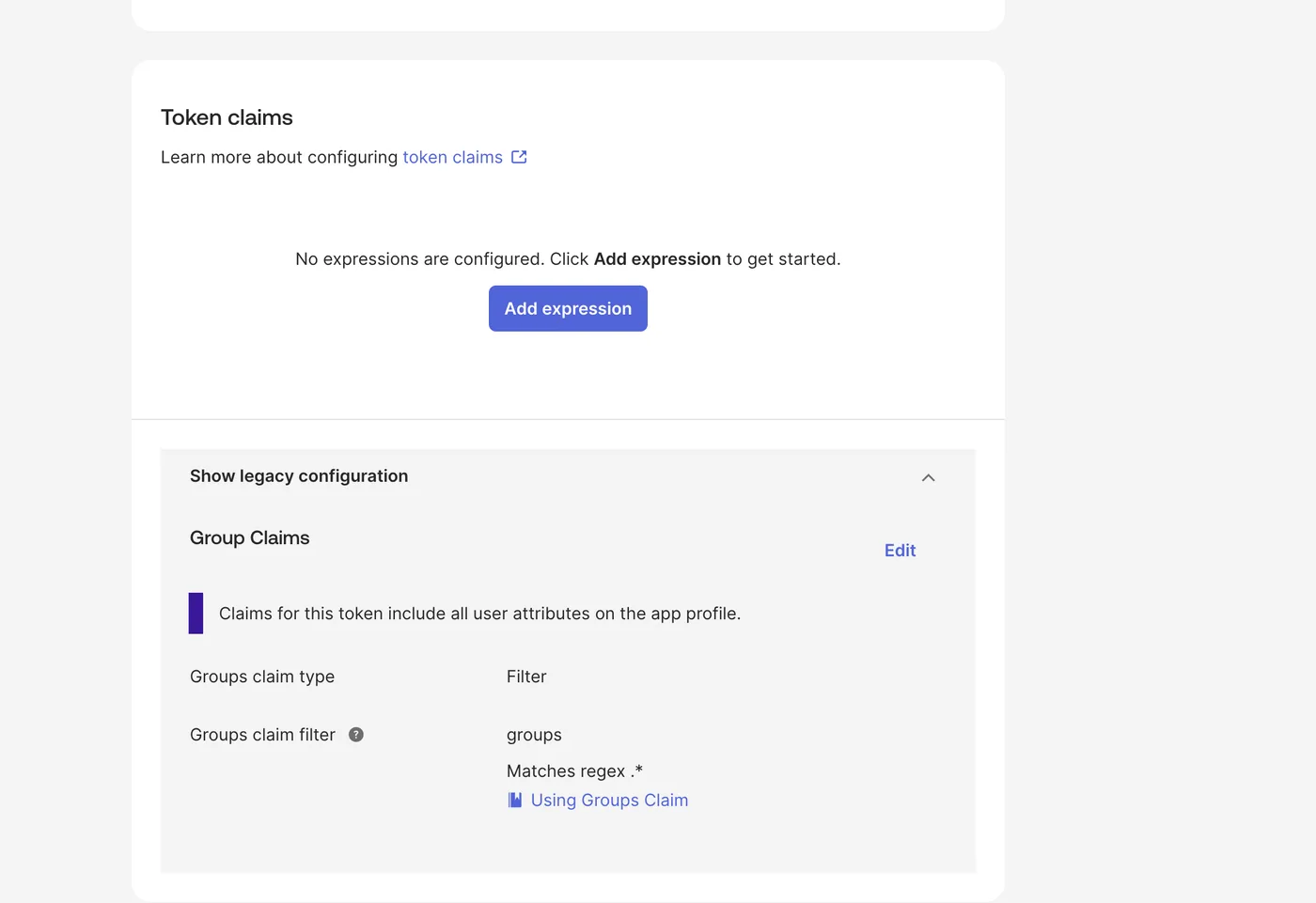Image resolution: width=1316 pixels, height=903 pixels.
Task: Open the token claims documentation link
Action: [x=453, y=157]
